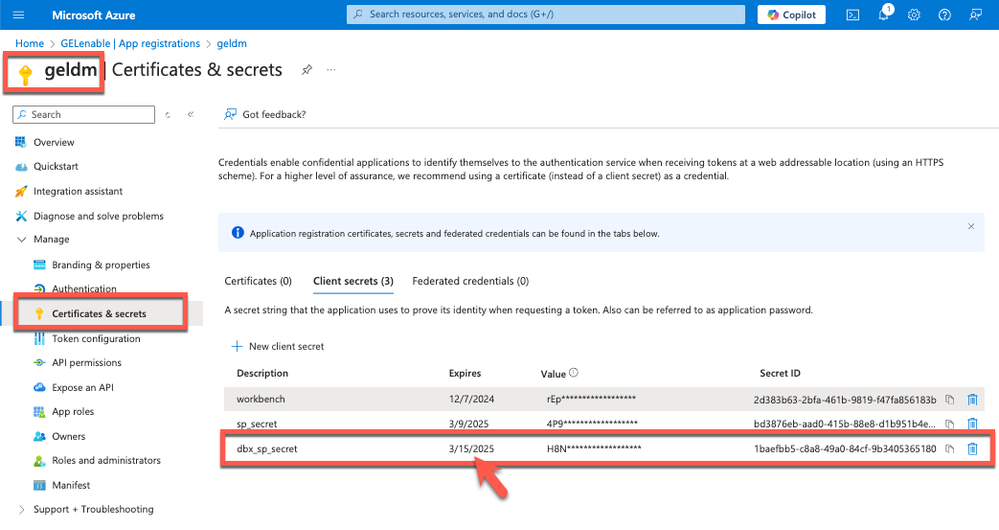Switch to the Certificates (0) tab
This screenshot has height=530, width=999.
[x=258, y=282]
